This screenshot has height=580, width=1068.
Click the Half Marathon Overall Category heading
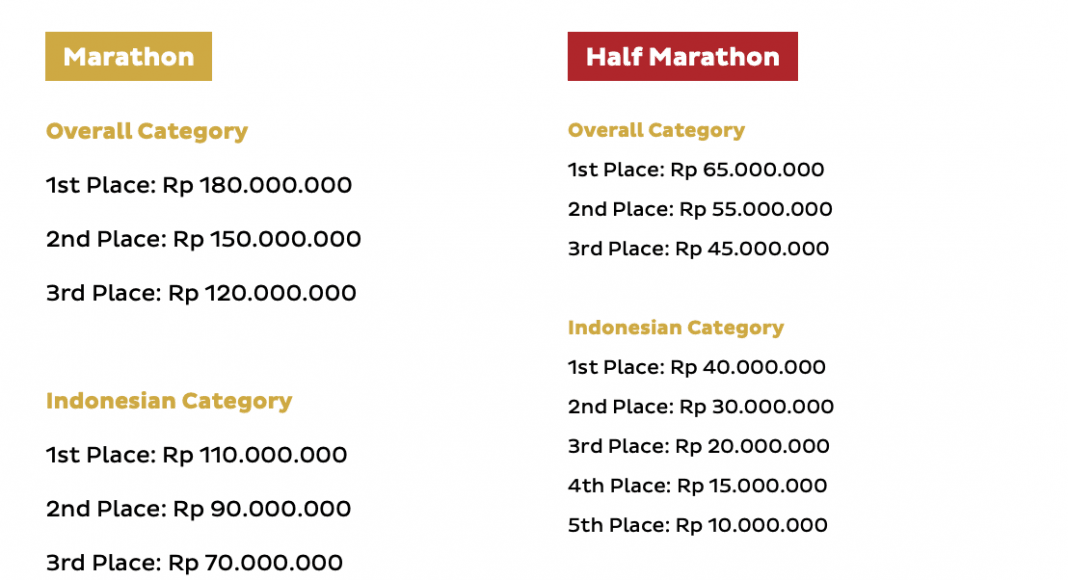[x=656, y=130]
